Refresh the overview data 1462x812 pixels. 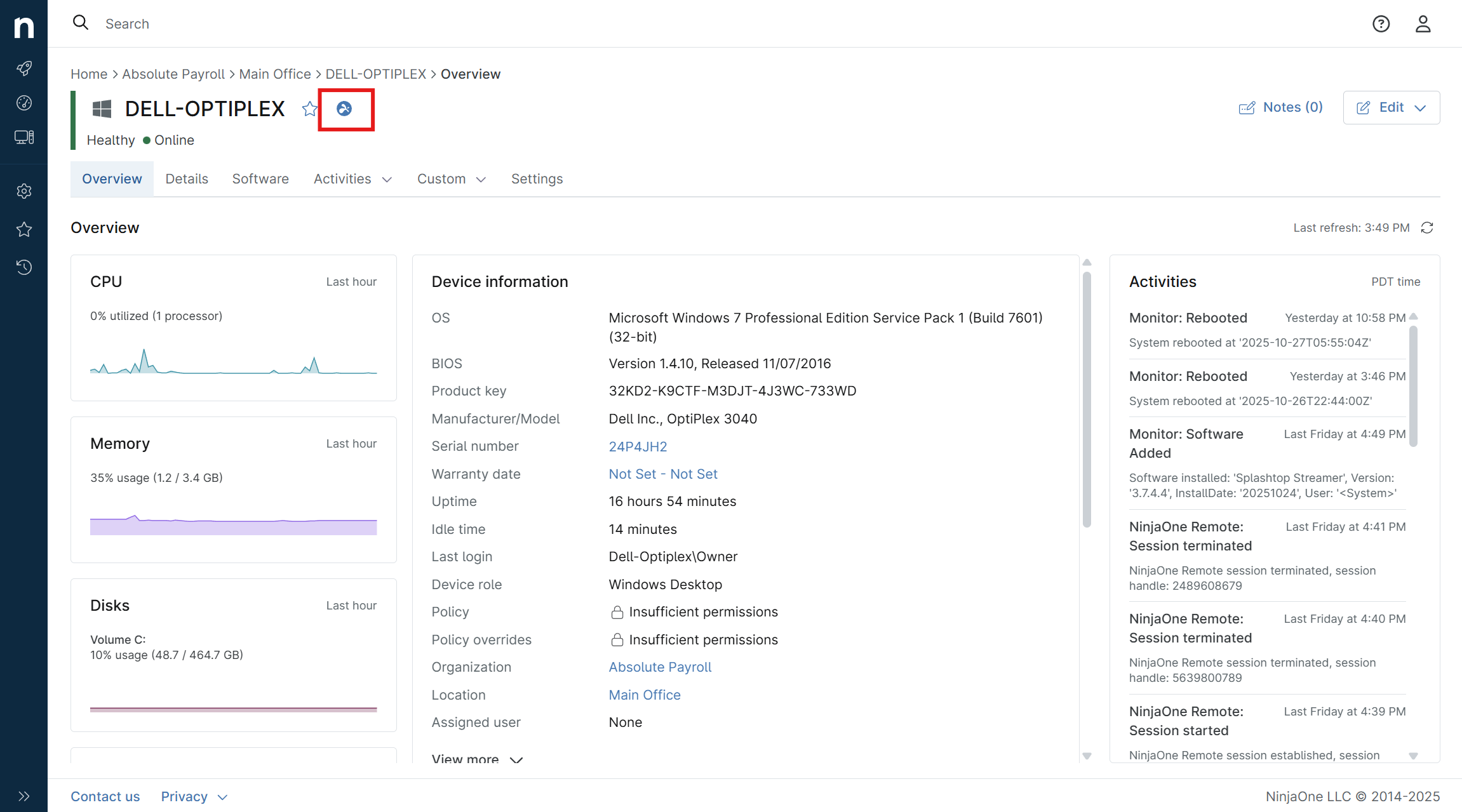pyautogui.click(x=1427, y=228)
